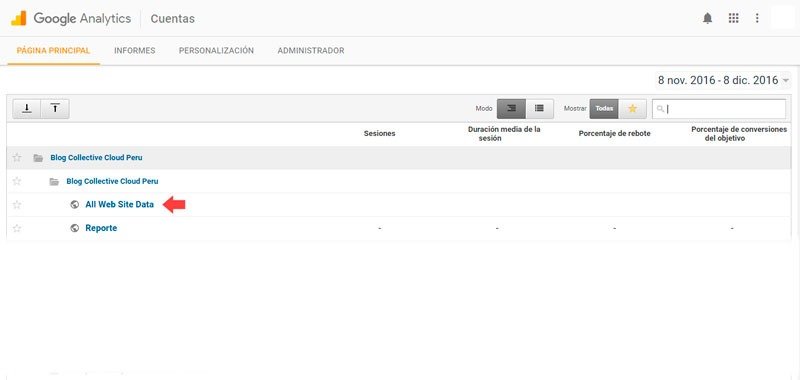Click the Duración media de la sesión header
This screenshot has height=380, width=800.
tap(504, 134)
